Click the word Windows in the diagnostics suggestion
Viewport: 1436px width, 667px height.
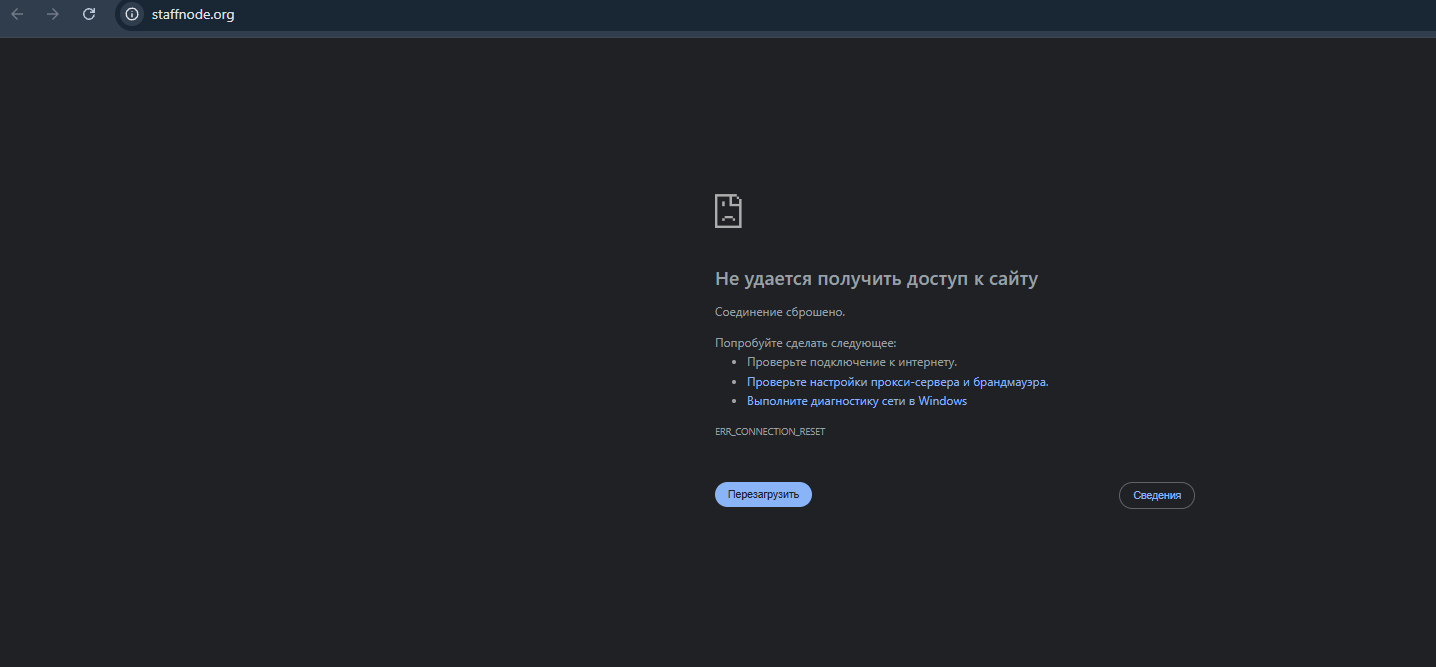tap(943, 400)
